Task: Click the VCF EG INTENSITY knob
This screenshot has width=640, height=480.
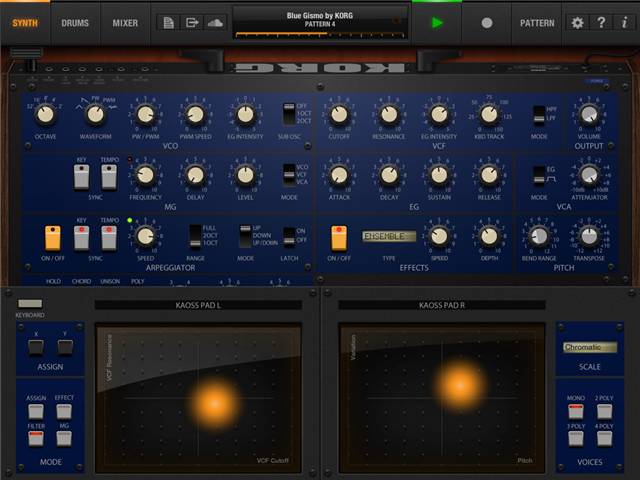Action: [439, 115]
